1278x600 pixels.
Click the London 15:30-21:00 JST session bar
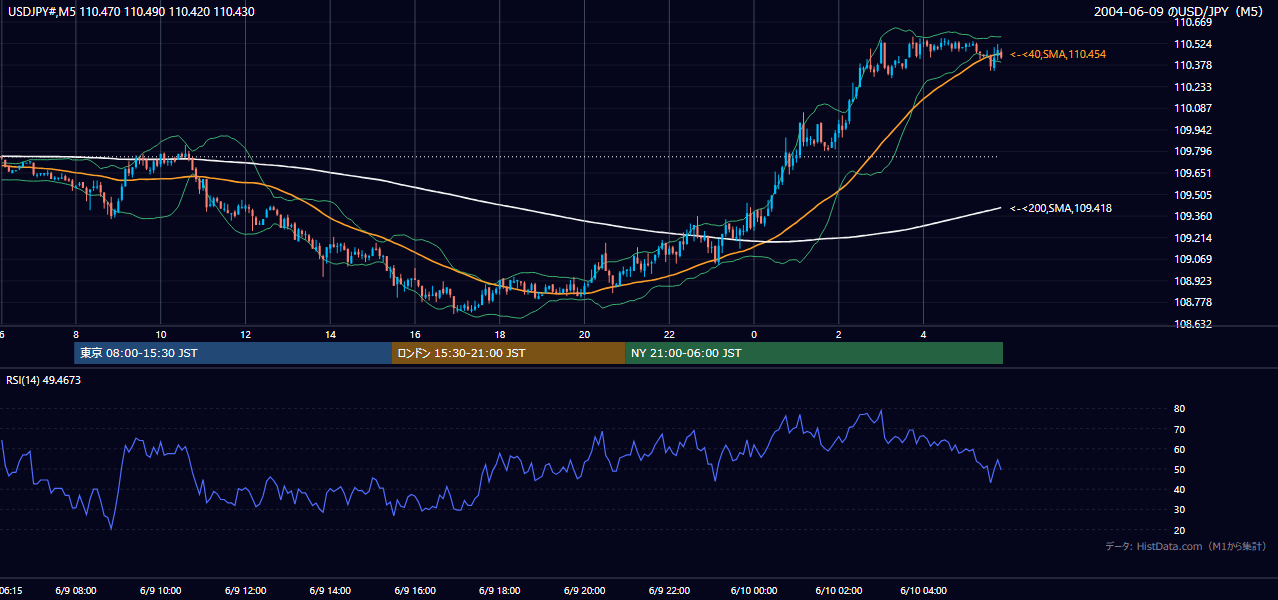click(509, 353)
